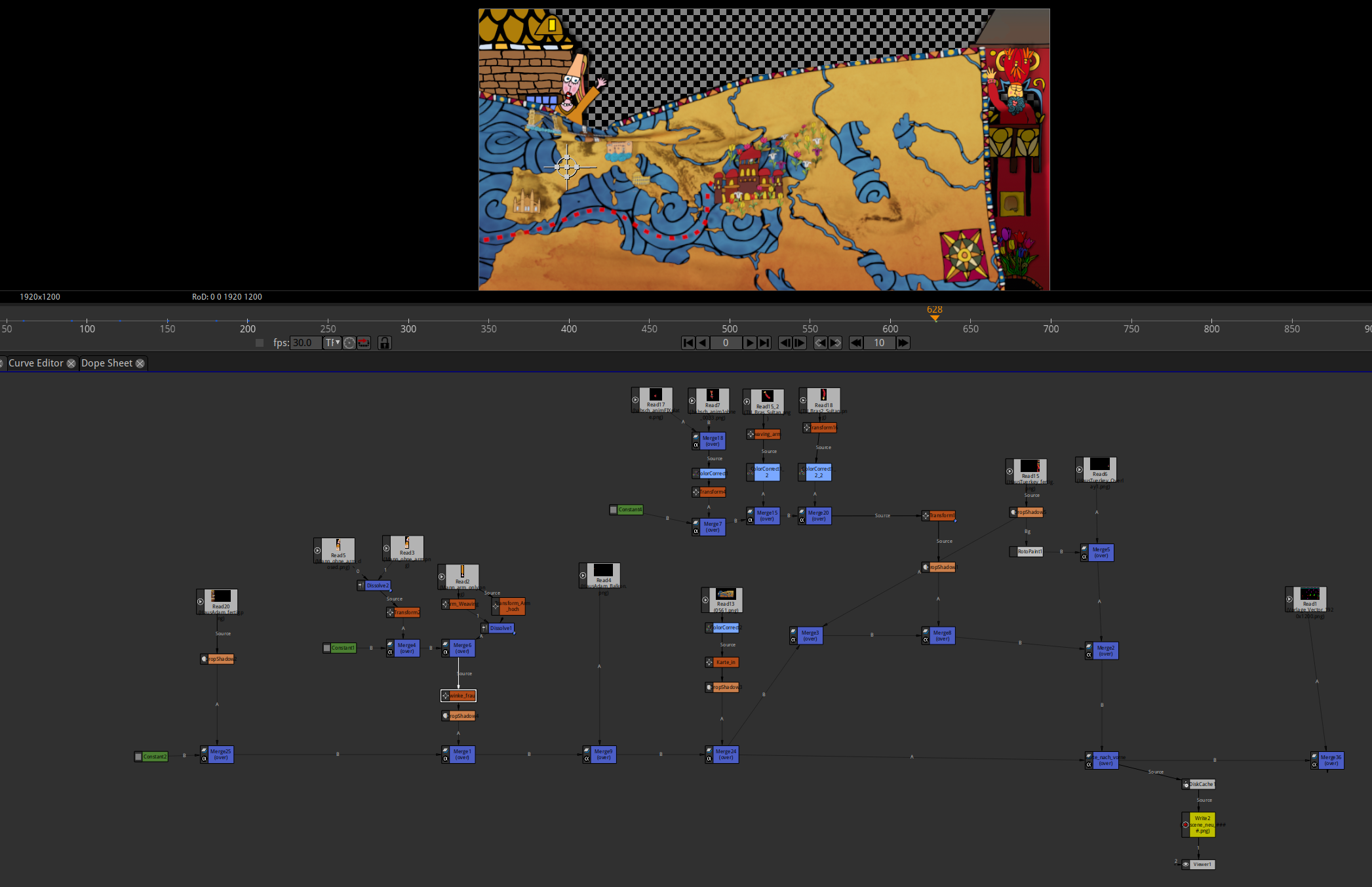
Task: Click the transform icon on Karte_in node
Action: (x=709, y=662)
